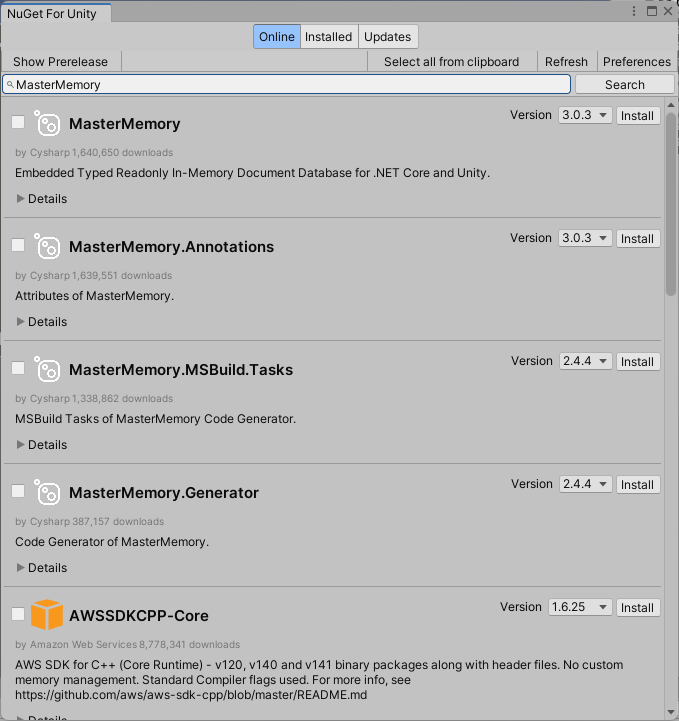Maximize the NuGet For Unity window
Screen dimensions: 679x721
tap(651, 11)
